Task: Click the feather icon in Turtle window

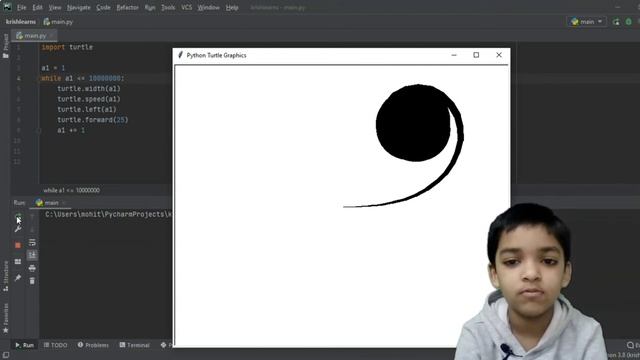Action: (x=180, y=55)
